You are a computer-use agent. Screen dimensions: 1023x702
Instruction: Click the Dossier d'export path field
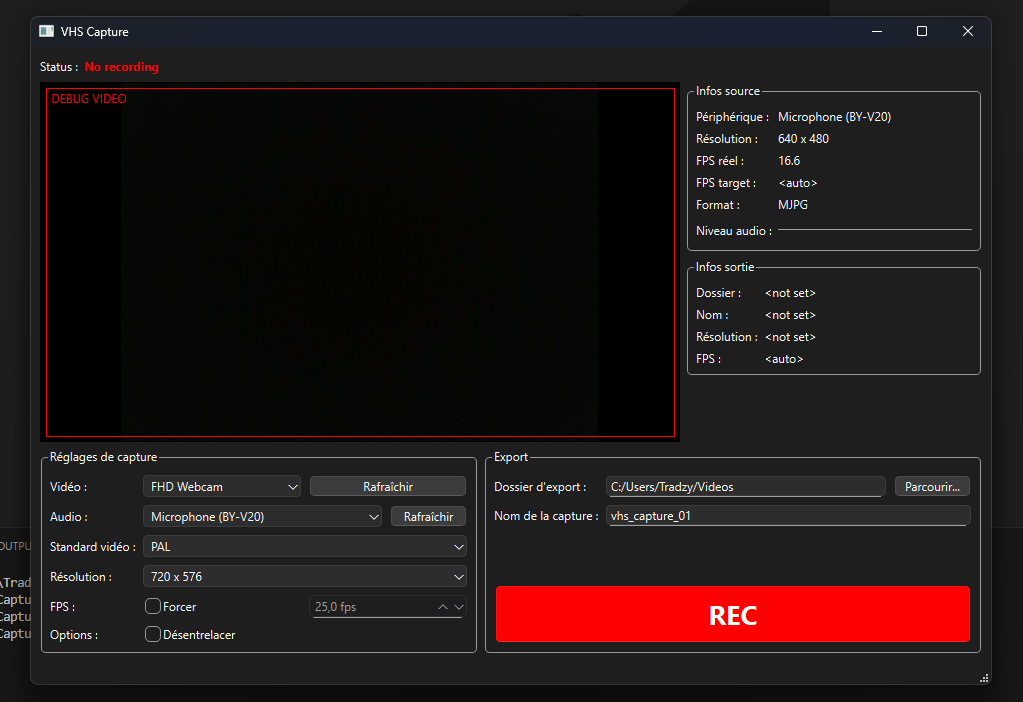pyautogui.click(x=746, y=487)
